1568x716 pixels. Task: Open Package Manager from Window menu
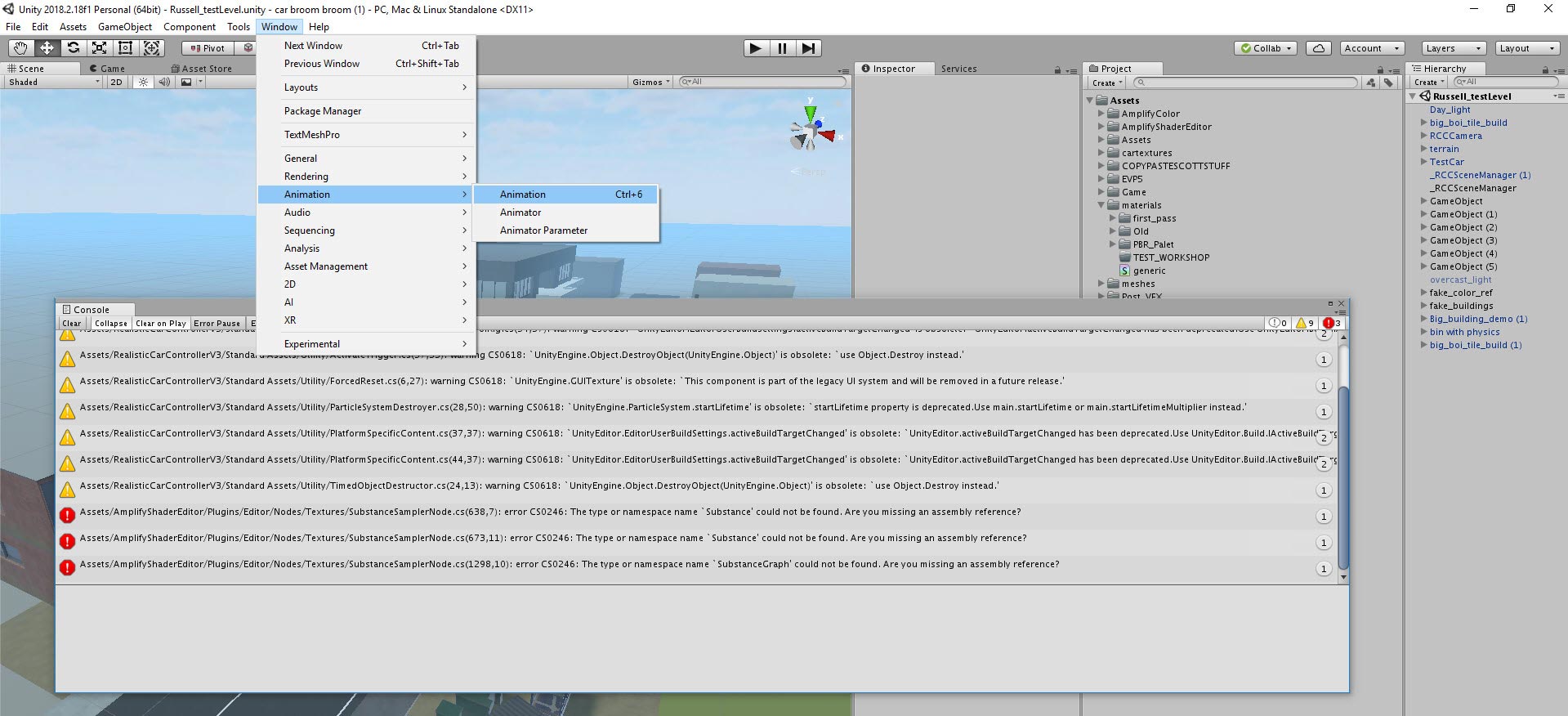point(366,111)
